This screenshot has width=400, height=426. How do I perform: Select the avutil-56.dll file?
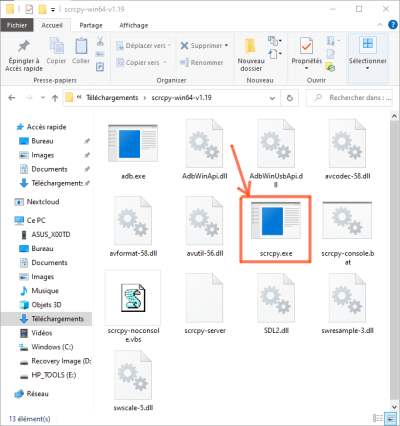click(x=204, y=227)
